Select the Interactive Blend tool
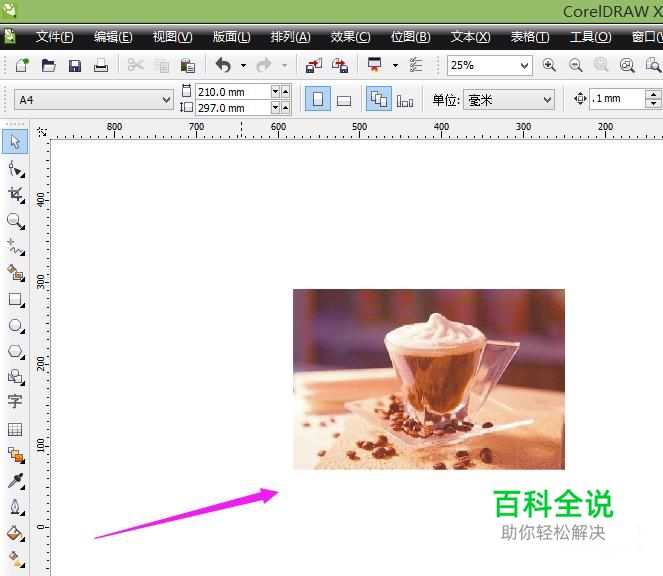The height and width of the screenshot is (576, 663). [16, 455]
